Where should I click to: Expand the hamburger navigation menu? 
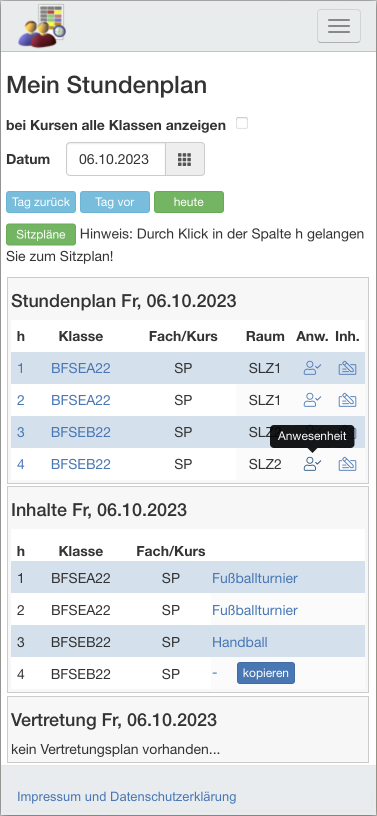point(339,26)
